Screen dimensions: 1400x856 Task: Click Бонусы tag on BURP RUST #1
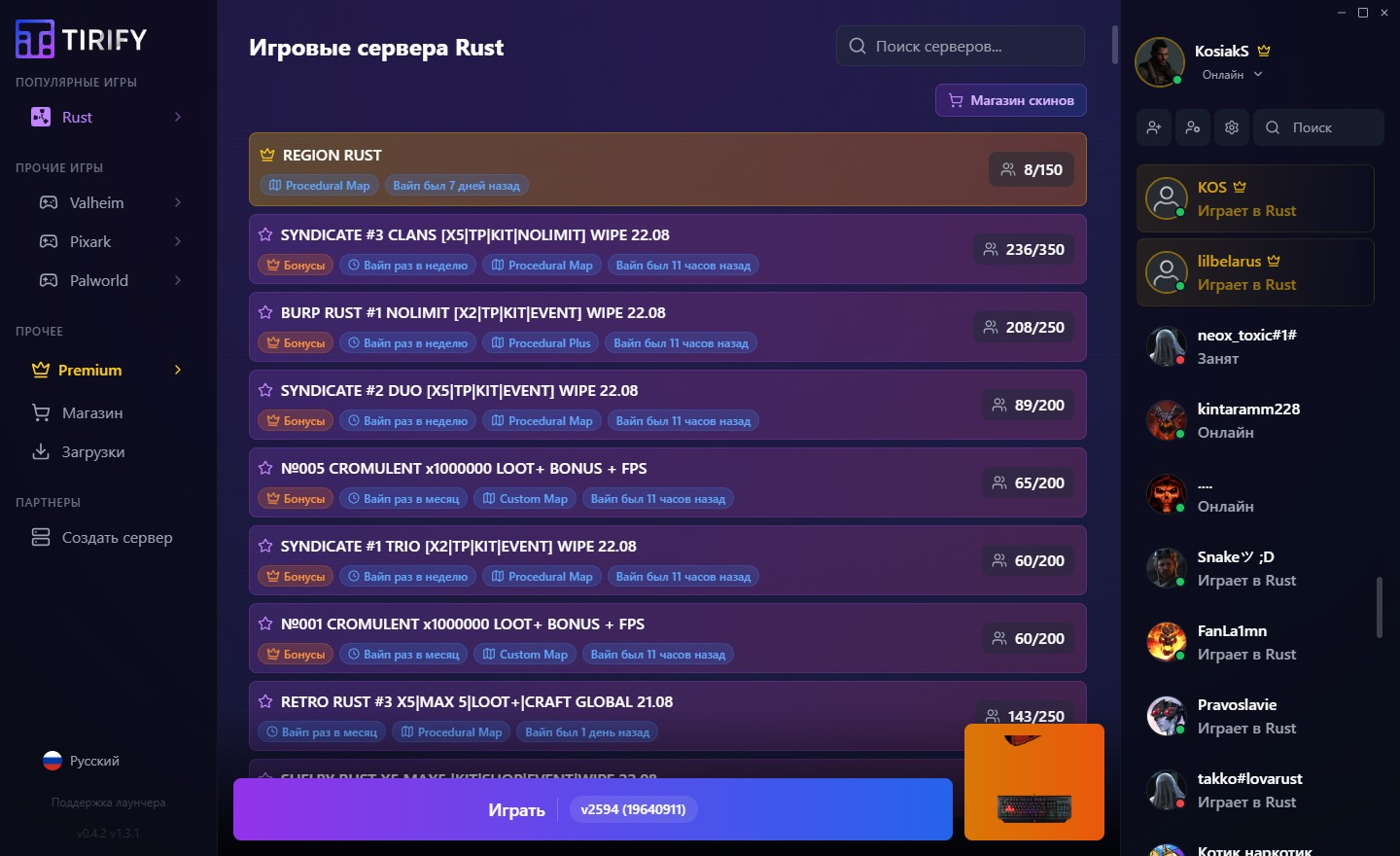tap(296, 342)
